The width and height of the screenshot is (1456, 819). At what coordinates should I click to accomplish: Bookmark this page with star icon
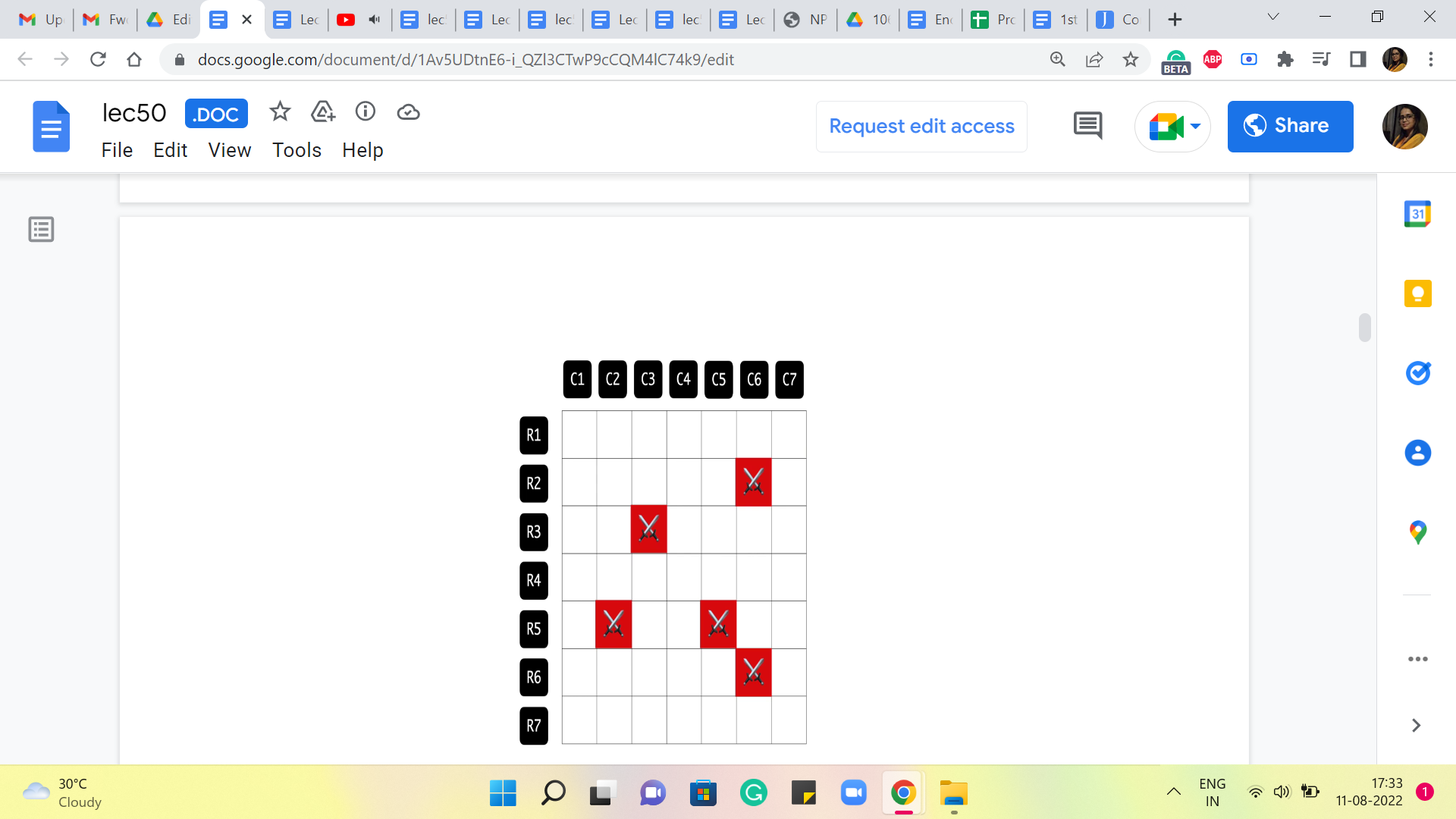click(x=1130, y=59)
